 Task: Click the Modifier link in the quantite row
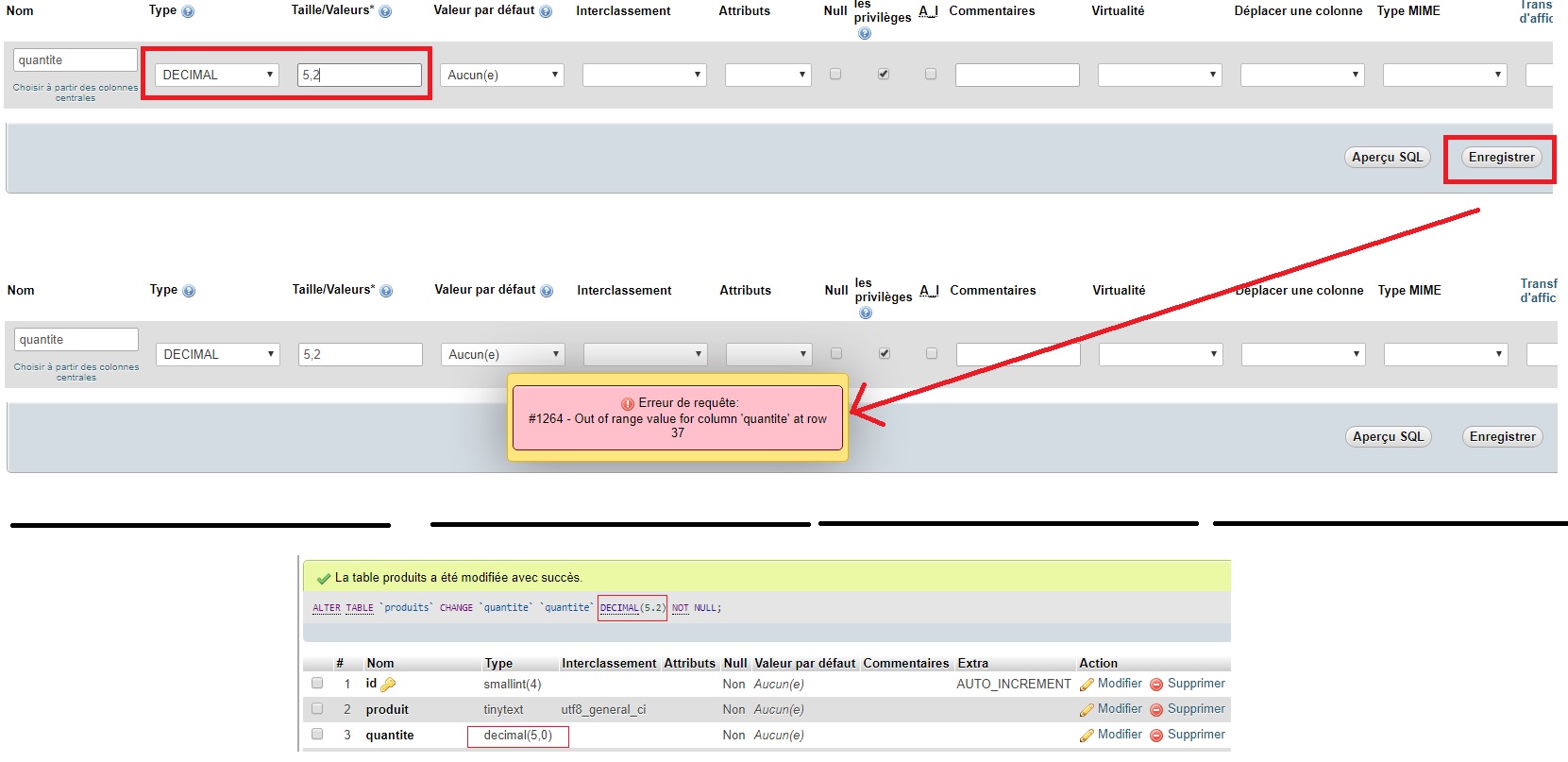coord(1120,735)
